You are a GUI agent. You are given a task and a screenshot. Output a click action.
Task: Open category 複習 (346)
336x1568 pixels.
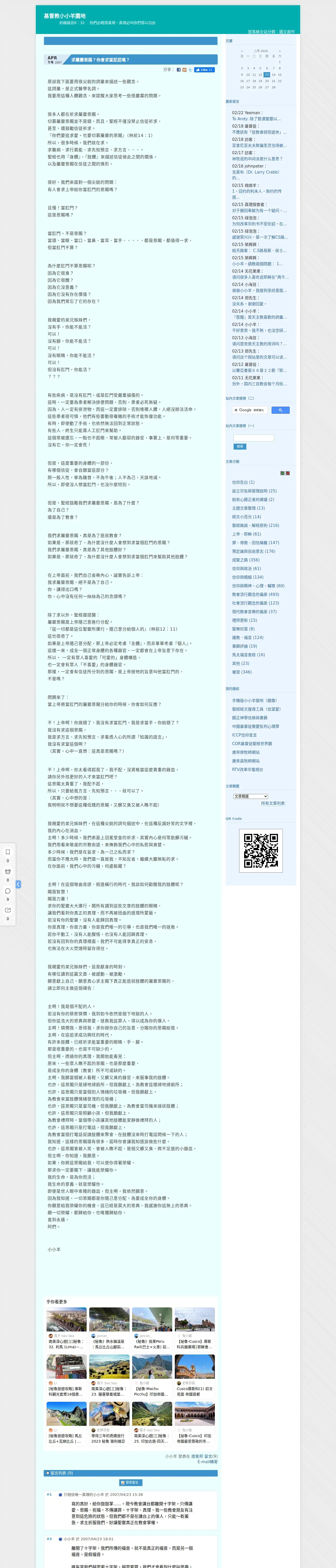coord(242,672)
